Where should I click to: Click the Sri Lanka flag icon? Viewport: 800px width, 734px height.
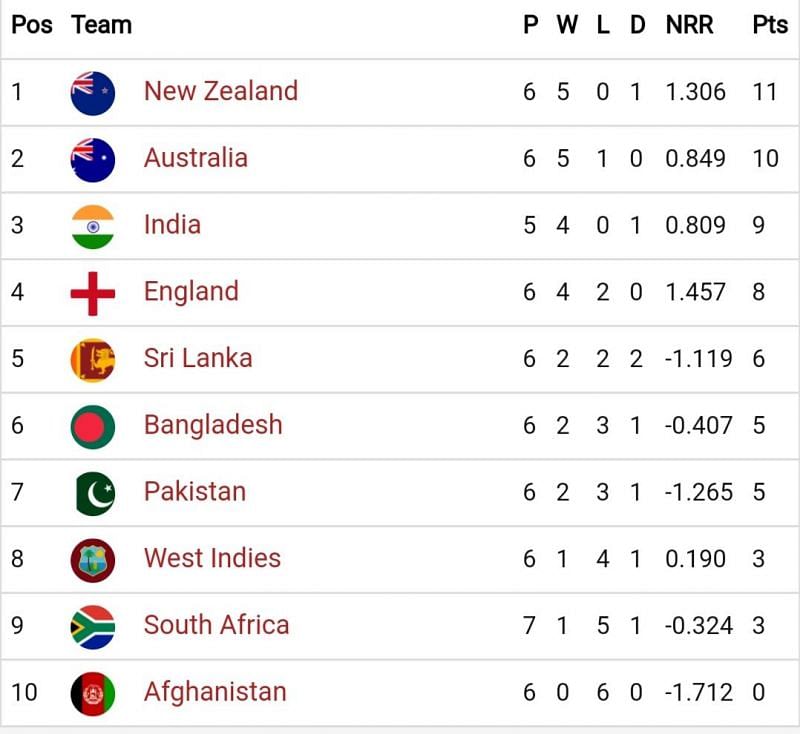click(93, 360)
